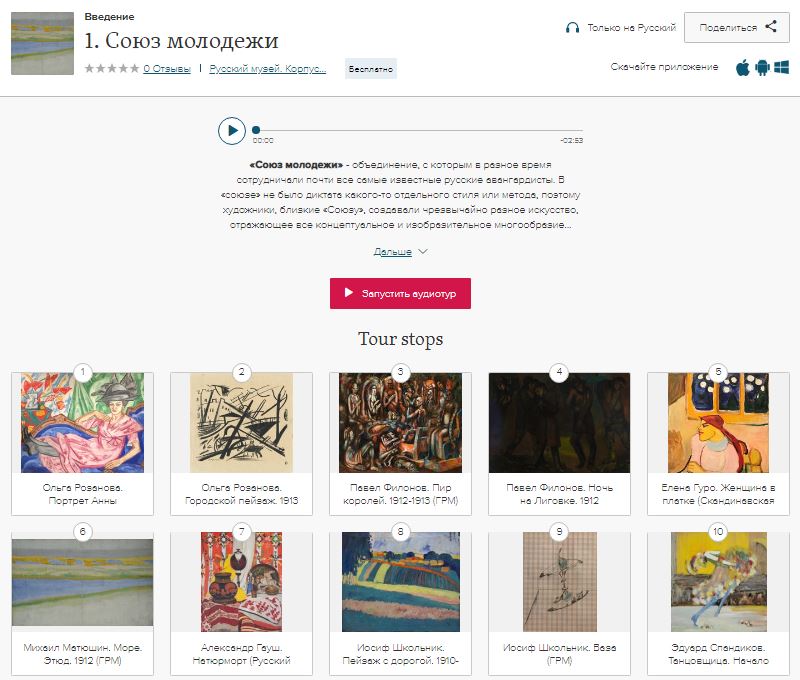The width and height of the screenshot is (800, 680).
Task: Click the share icon in Поделиться button
Action: pyautogui.click(x=771, y=27)
